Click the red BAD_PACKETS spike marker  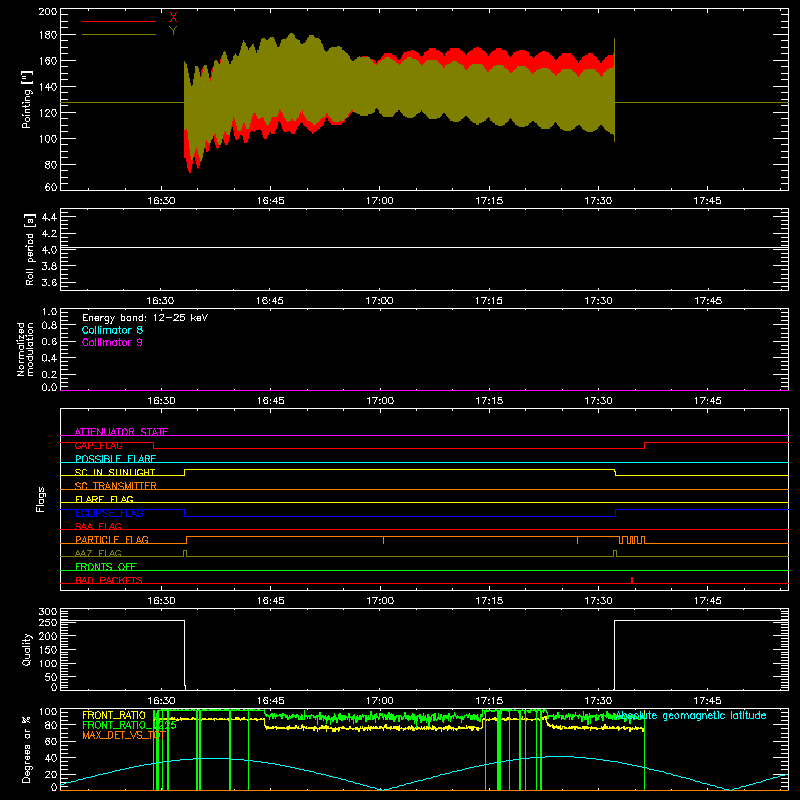tap(632, 580)
